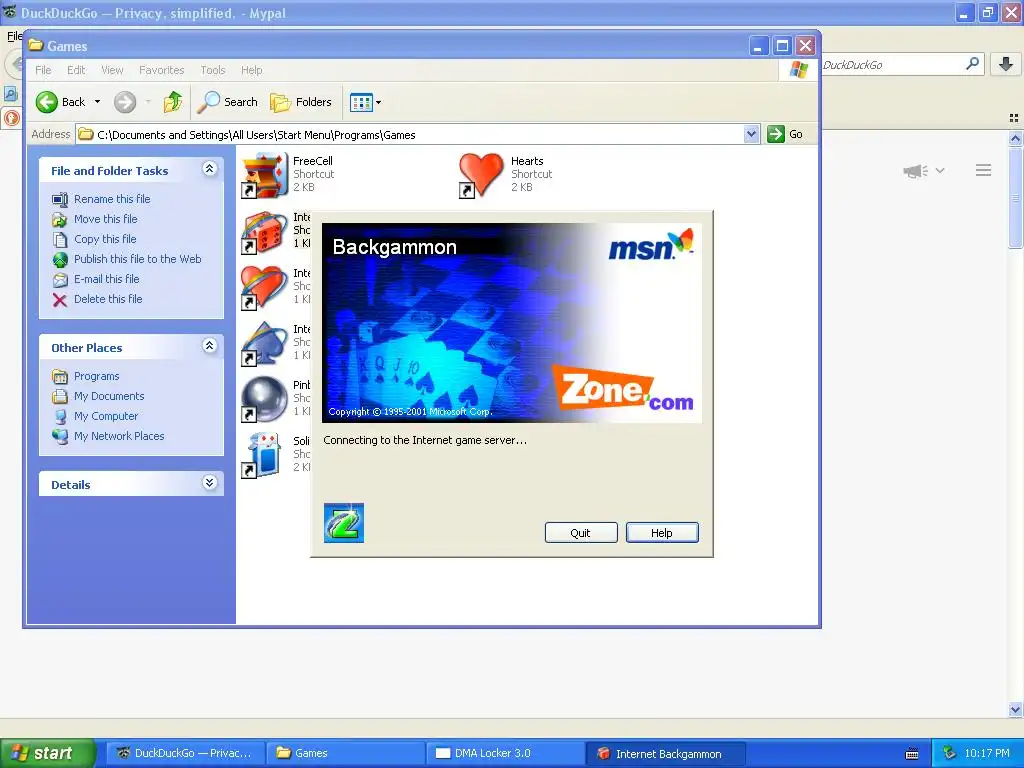Select the Solitaire shortcut icon
Viewport: 1024px width, 768px height.
click(264, 455)
